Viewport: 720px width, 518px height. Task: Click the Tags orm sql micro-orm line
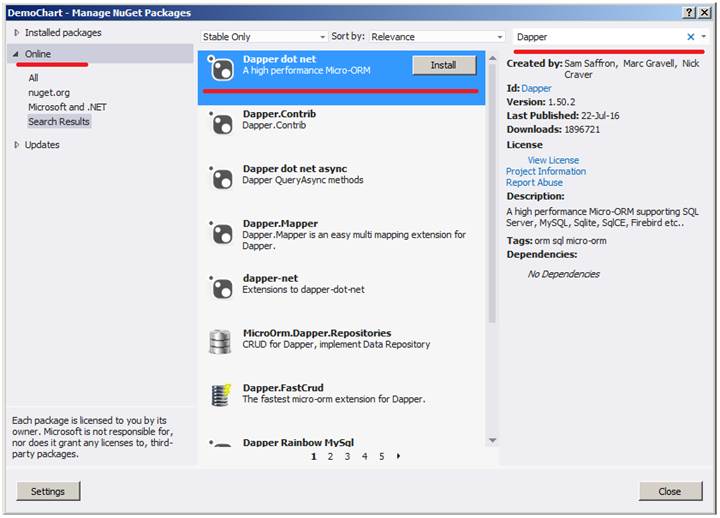[x=556, y=241]
